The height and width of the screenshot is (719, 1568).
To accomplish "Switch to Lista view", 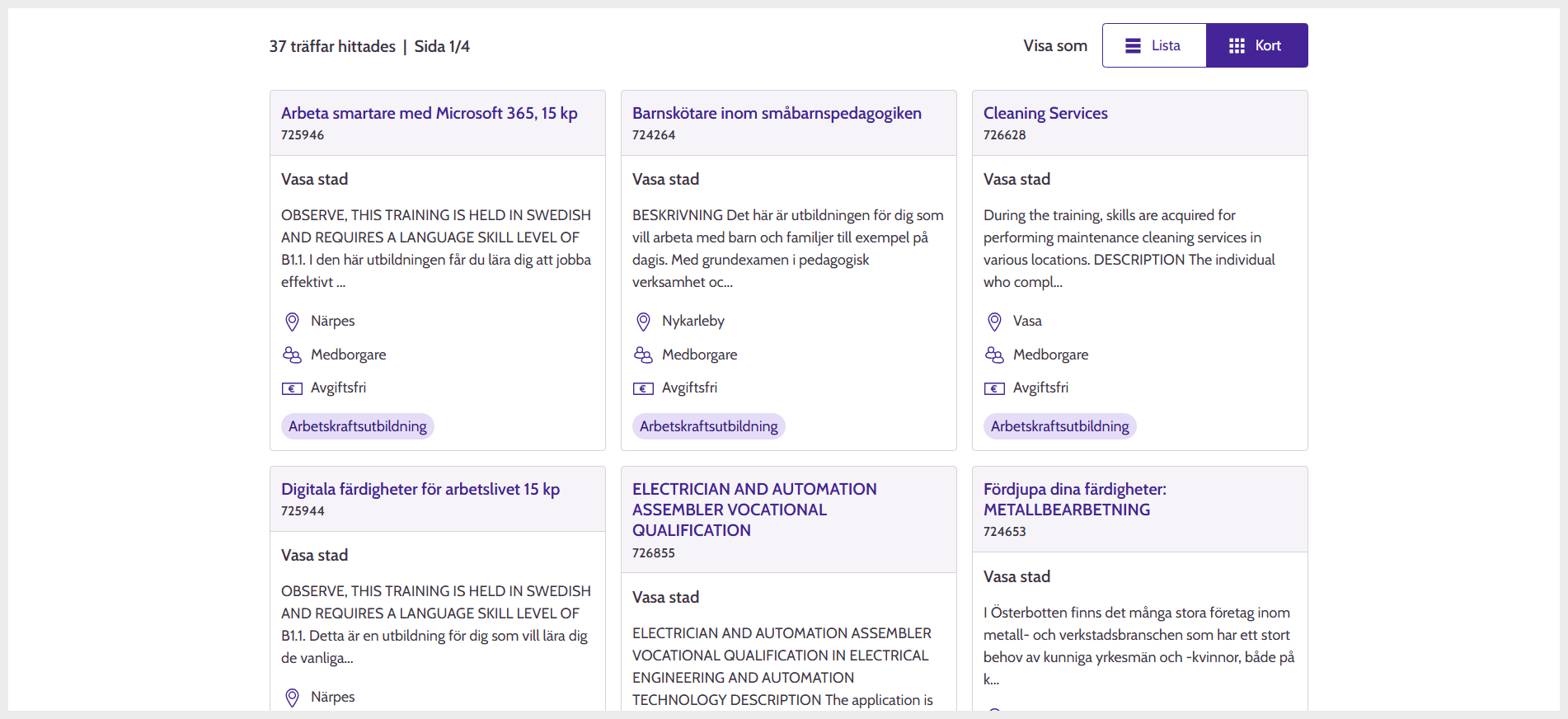I will [x=1154, y=45].
